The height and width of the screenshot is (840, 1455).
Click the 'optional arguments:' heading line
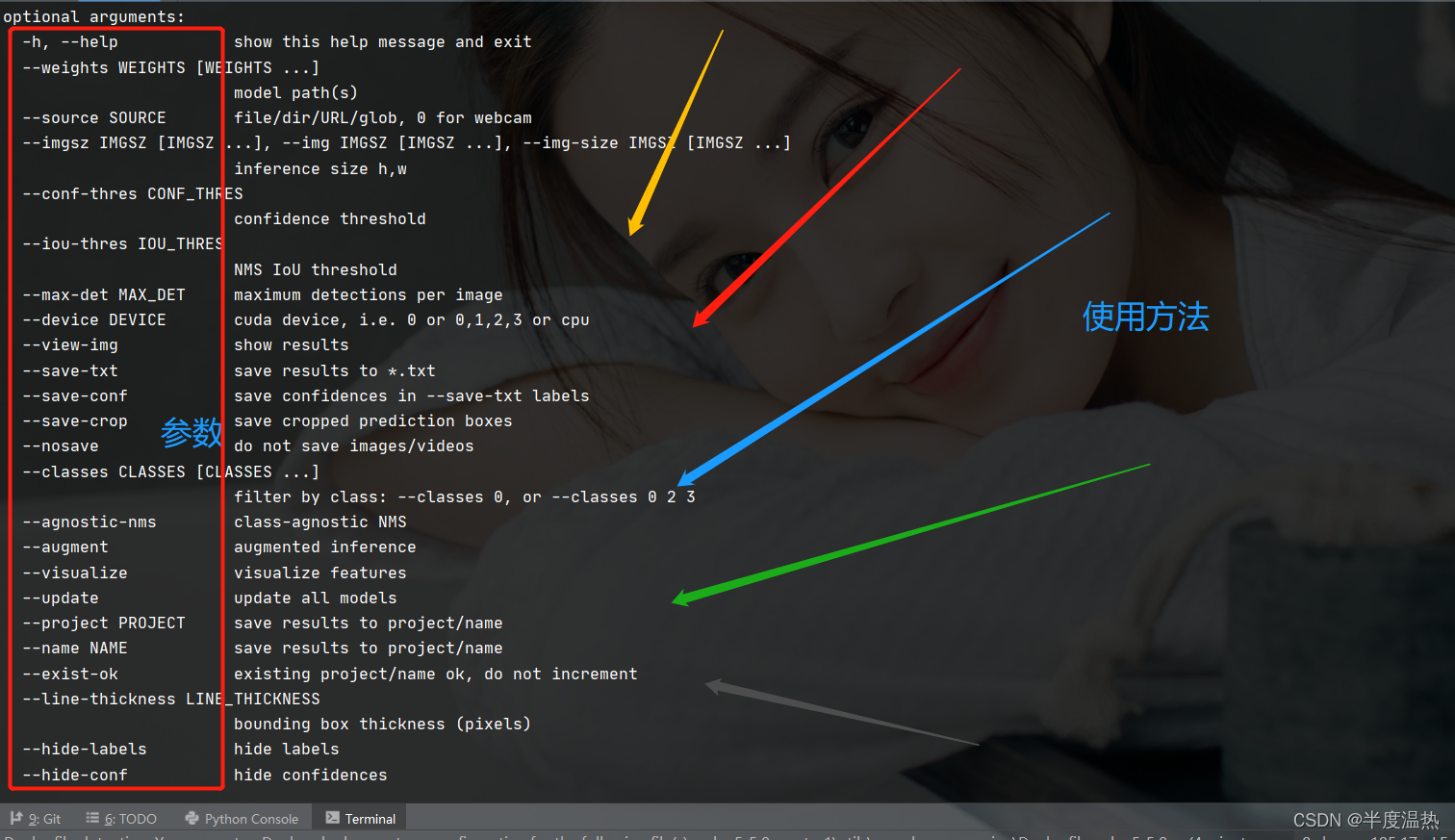(x=94, y=16)
